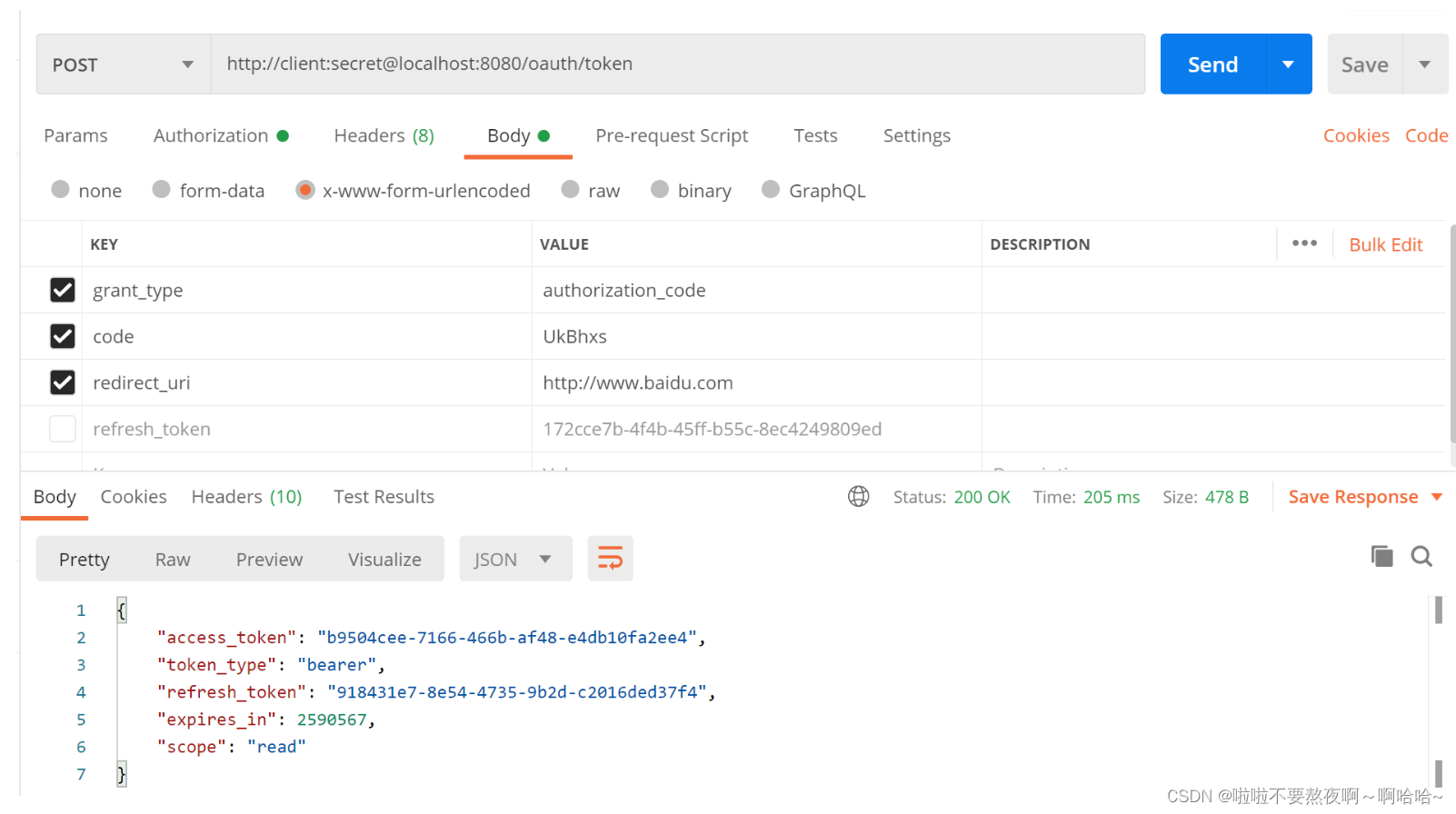Open search in the response body

(1421, 556)
